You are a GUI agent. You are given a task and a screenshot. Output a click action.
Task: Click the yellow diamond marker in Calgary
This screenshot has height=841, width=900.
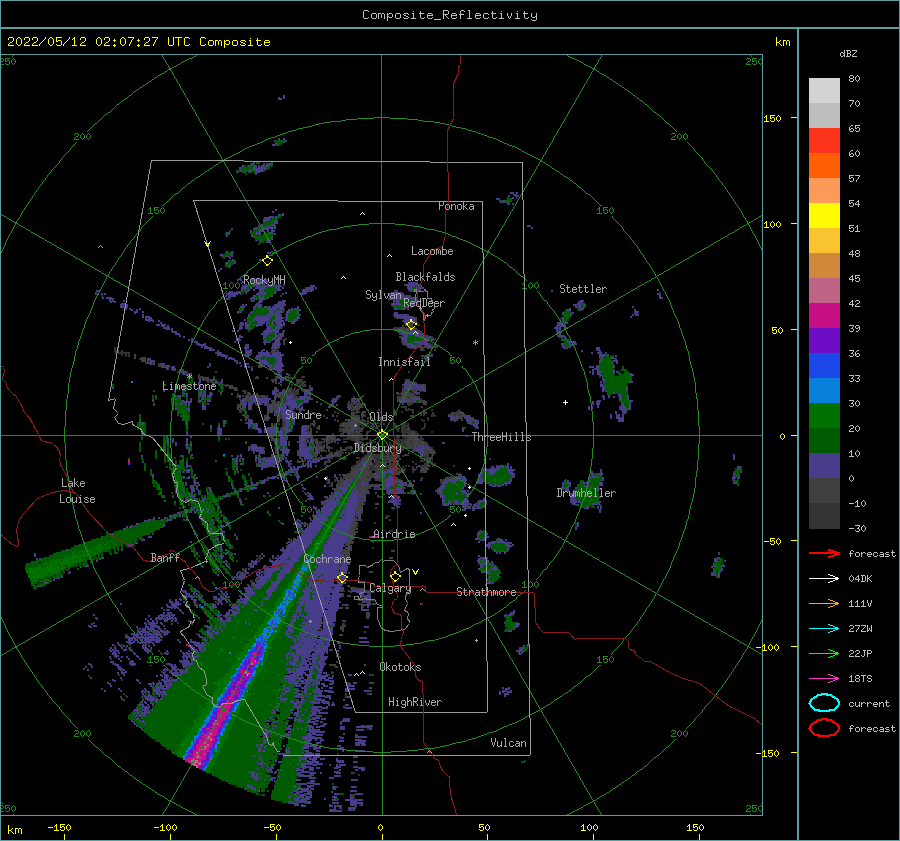[395, 576]
